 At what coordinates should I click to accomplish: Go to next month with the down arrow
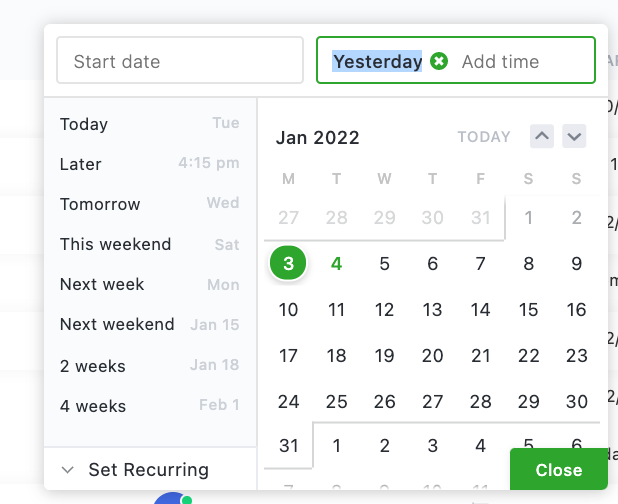(x=574, y=136)
